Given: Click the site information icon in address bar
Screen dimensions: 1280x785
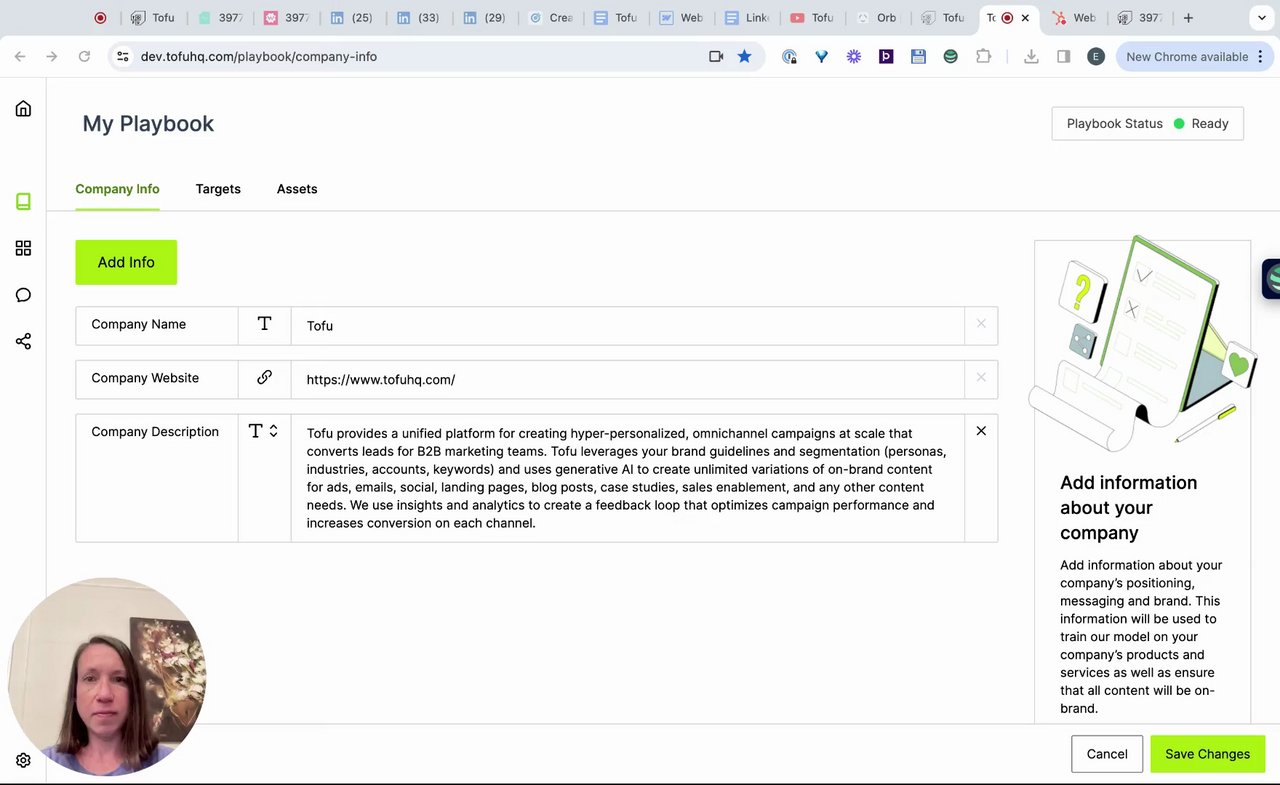Looking at the screenshot, I should pos(122,57).
